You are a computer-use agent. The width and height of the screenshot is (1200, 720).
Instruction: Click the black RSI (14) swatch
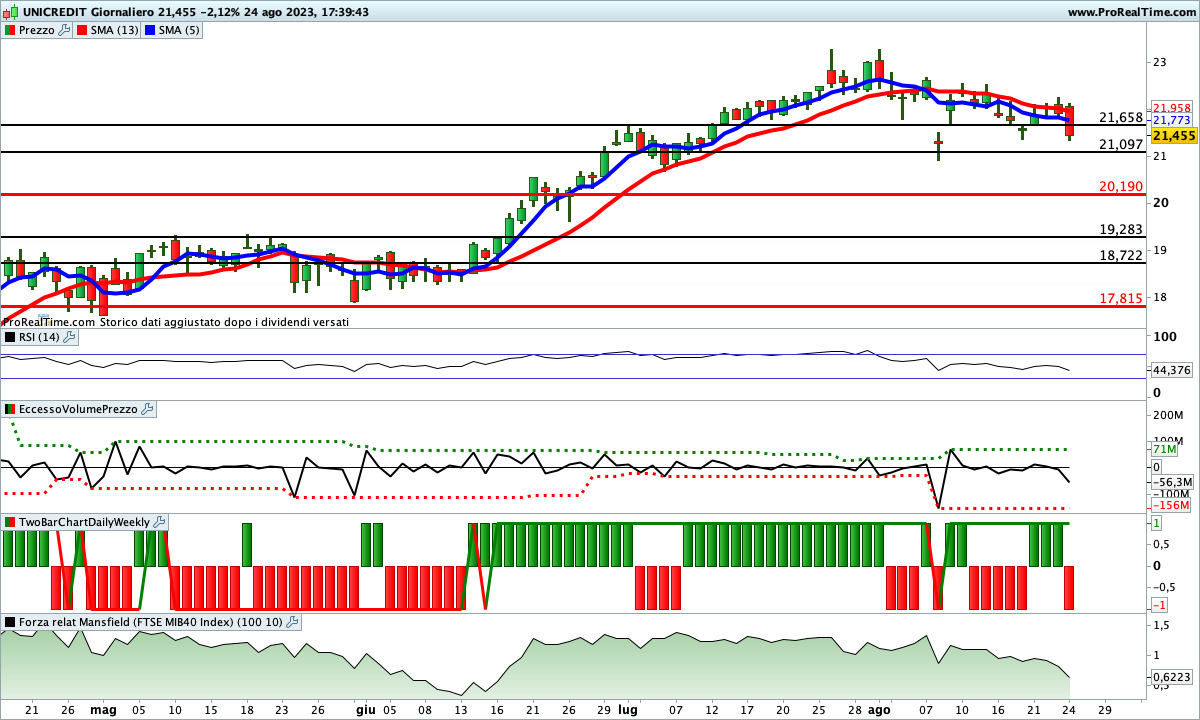coord(10,337)
